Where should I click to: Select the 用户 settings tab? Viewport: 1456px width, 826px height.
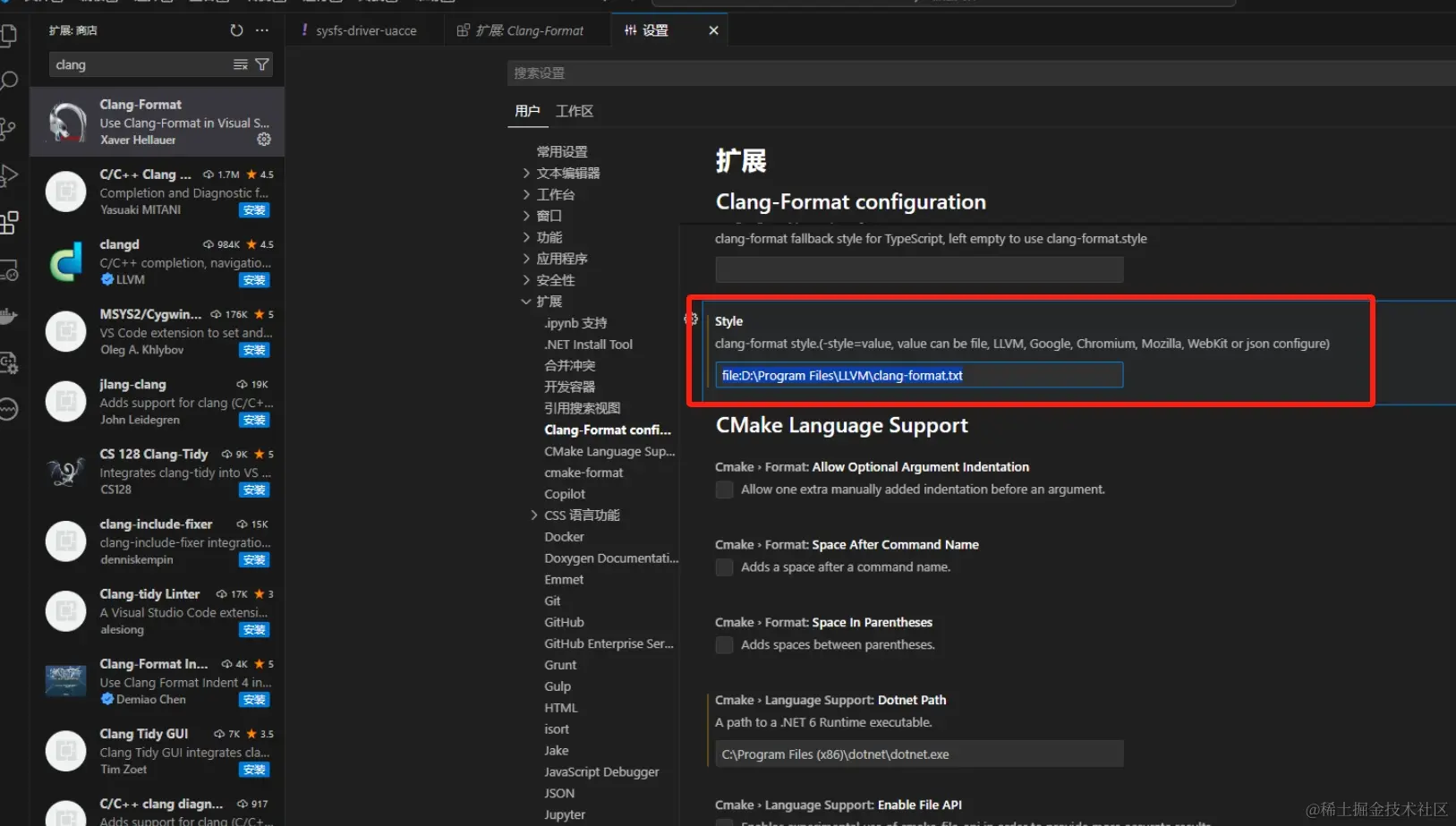527,111
